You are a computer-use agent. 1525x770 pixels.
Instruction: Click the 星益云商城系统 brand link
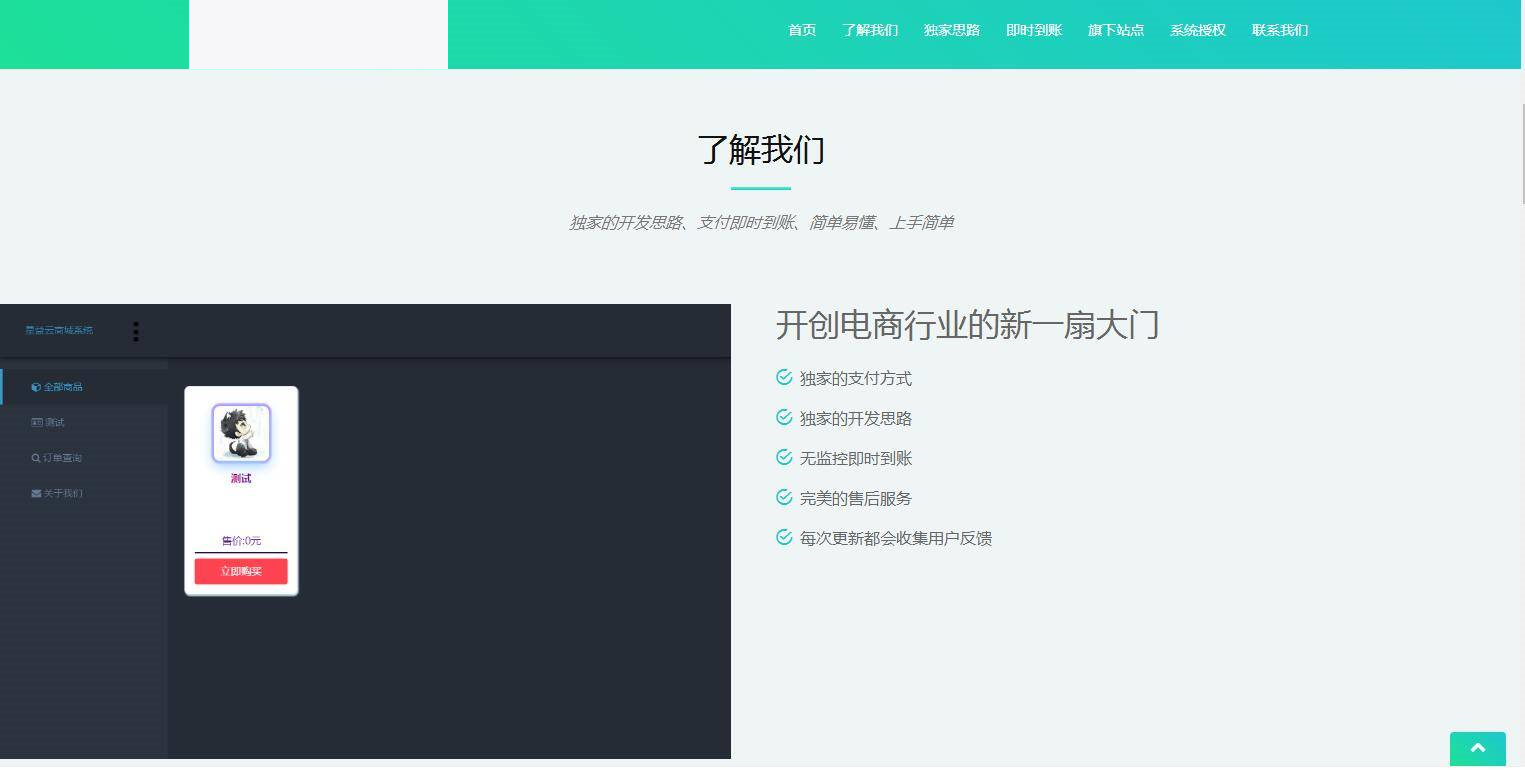tap(57, 330)
